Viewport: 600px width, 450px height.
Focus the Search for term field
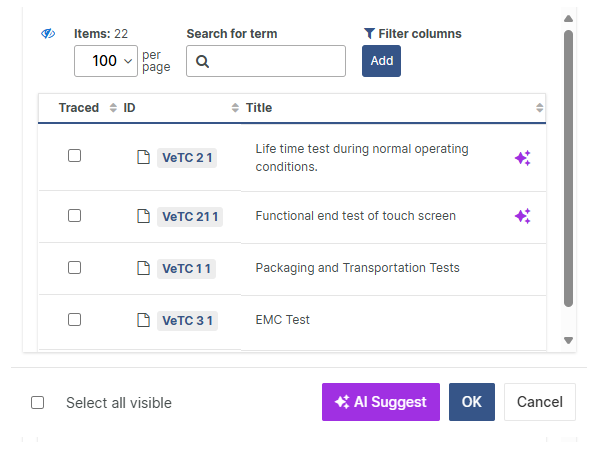pyautogui.click(x=277, y=61)
